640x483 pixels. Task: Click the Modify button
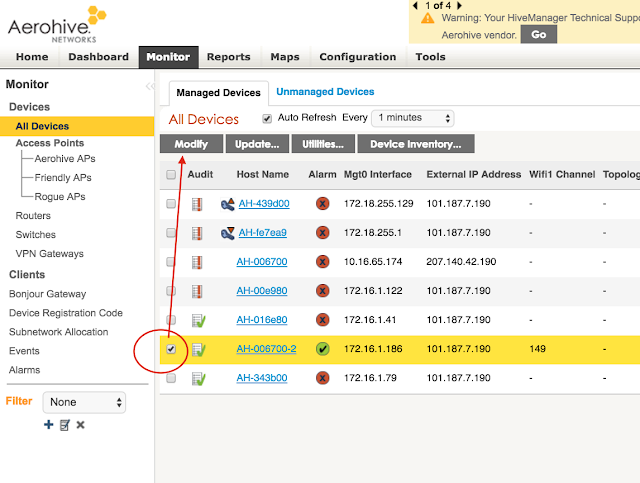coord(191,144)
